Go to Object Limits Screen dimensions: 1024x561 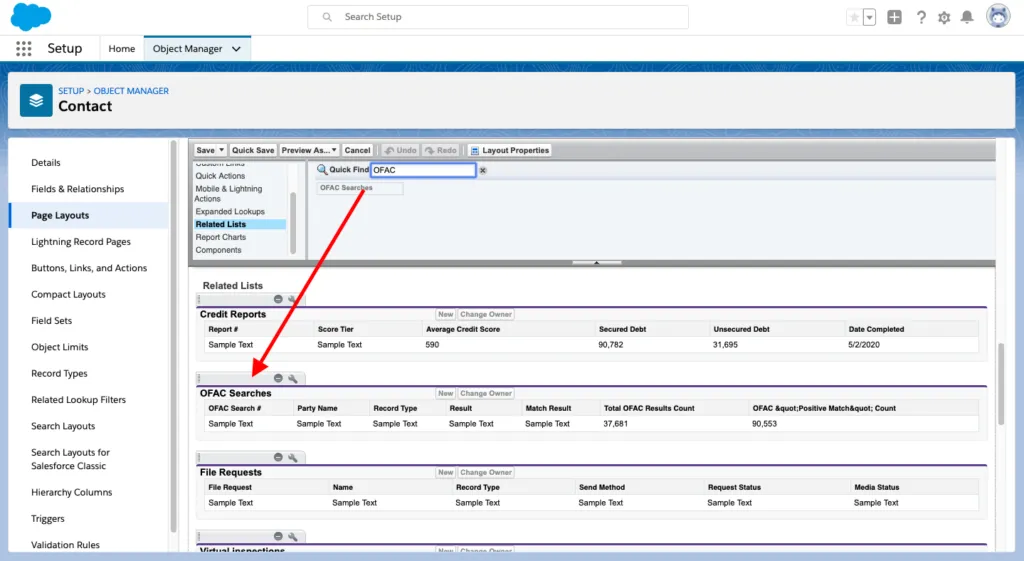pos(59,347)
